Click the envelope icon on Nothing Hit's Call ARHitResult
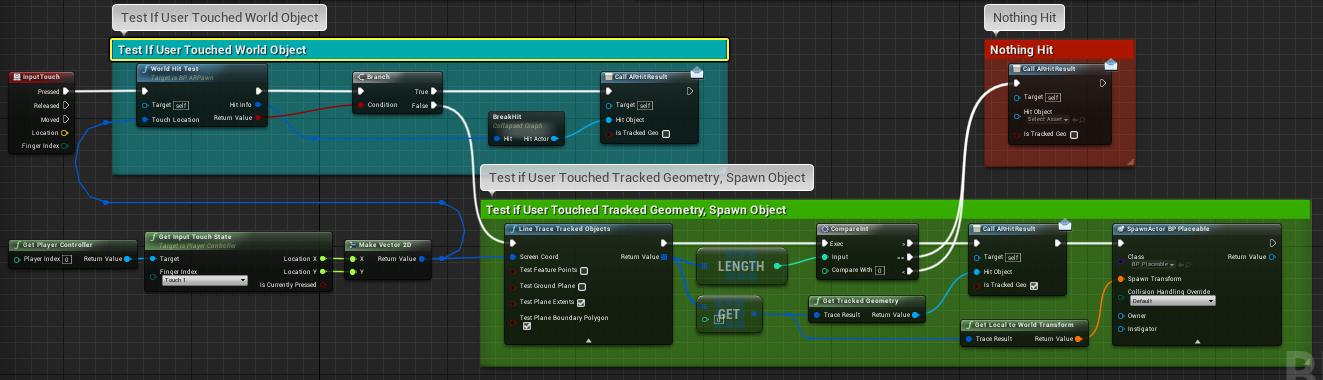1323x380 pixels. [1110, 65]
